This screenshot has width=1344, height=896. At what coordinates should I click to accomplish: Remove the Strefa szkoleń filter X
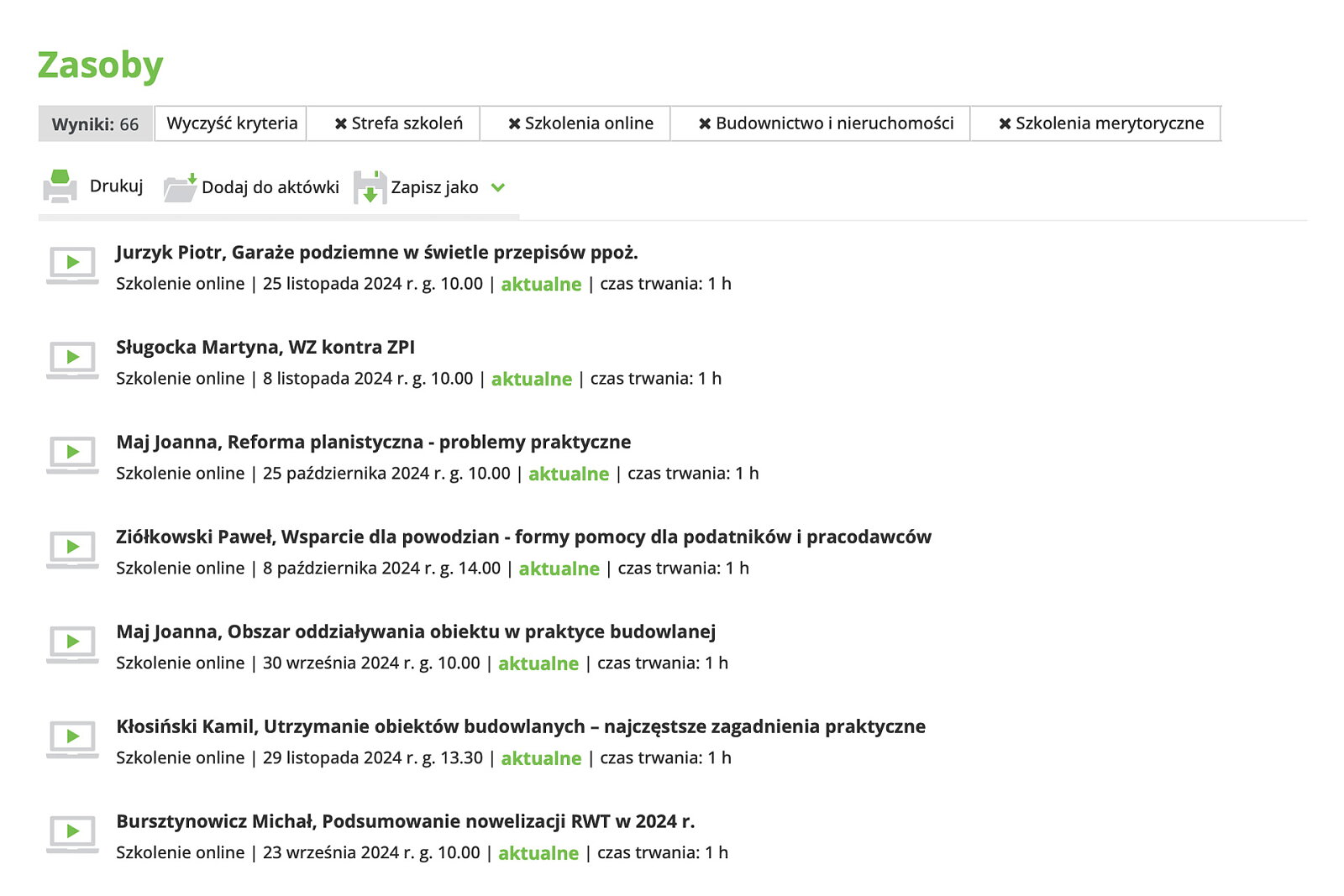(340, 124)
